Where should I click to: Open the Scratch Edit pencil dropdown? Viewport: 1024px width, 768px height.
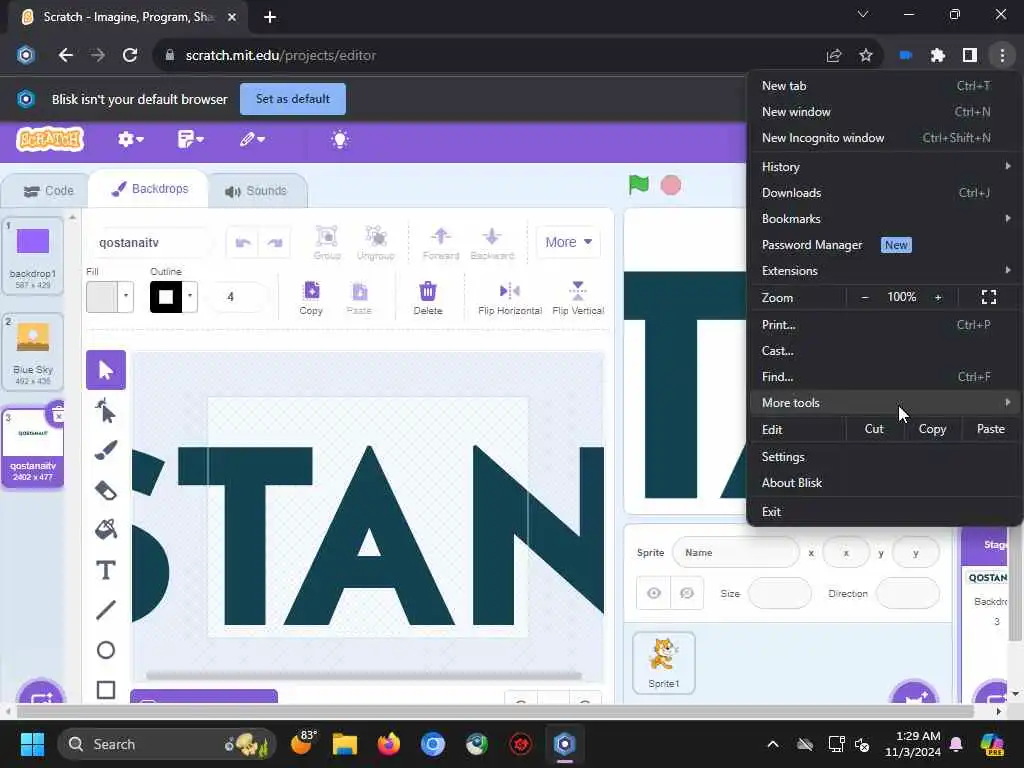click(251, 139)
